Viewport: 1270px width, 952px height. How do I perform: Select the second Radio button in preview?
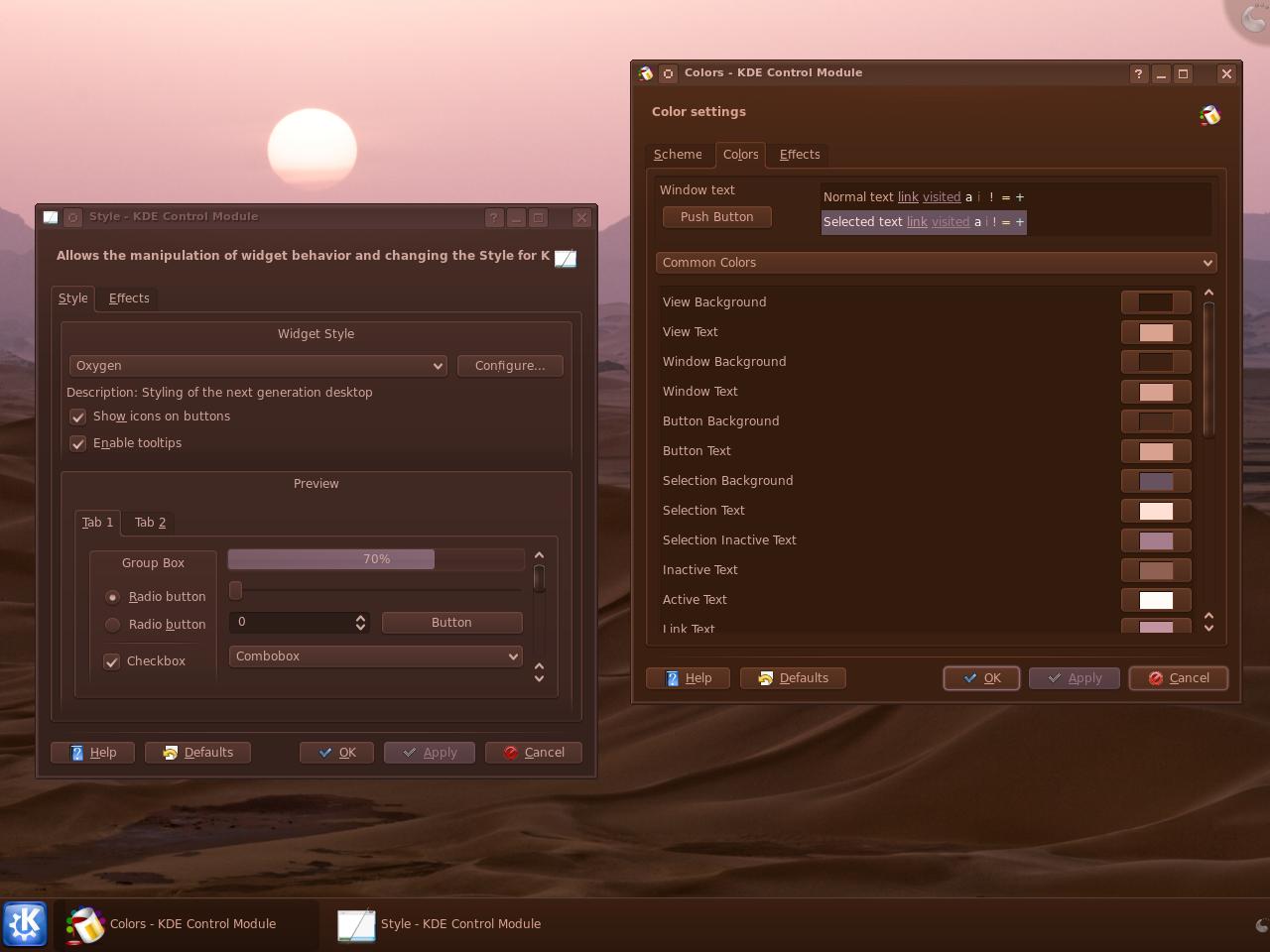click(112, 625)
